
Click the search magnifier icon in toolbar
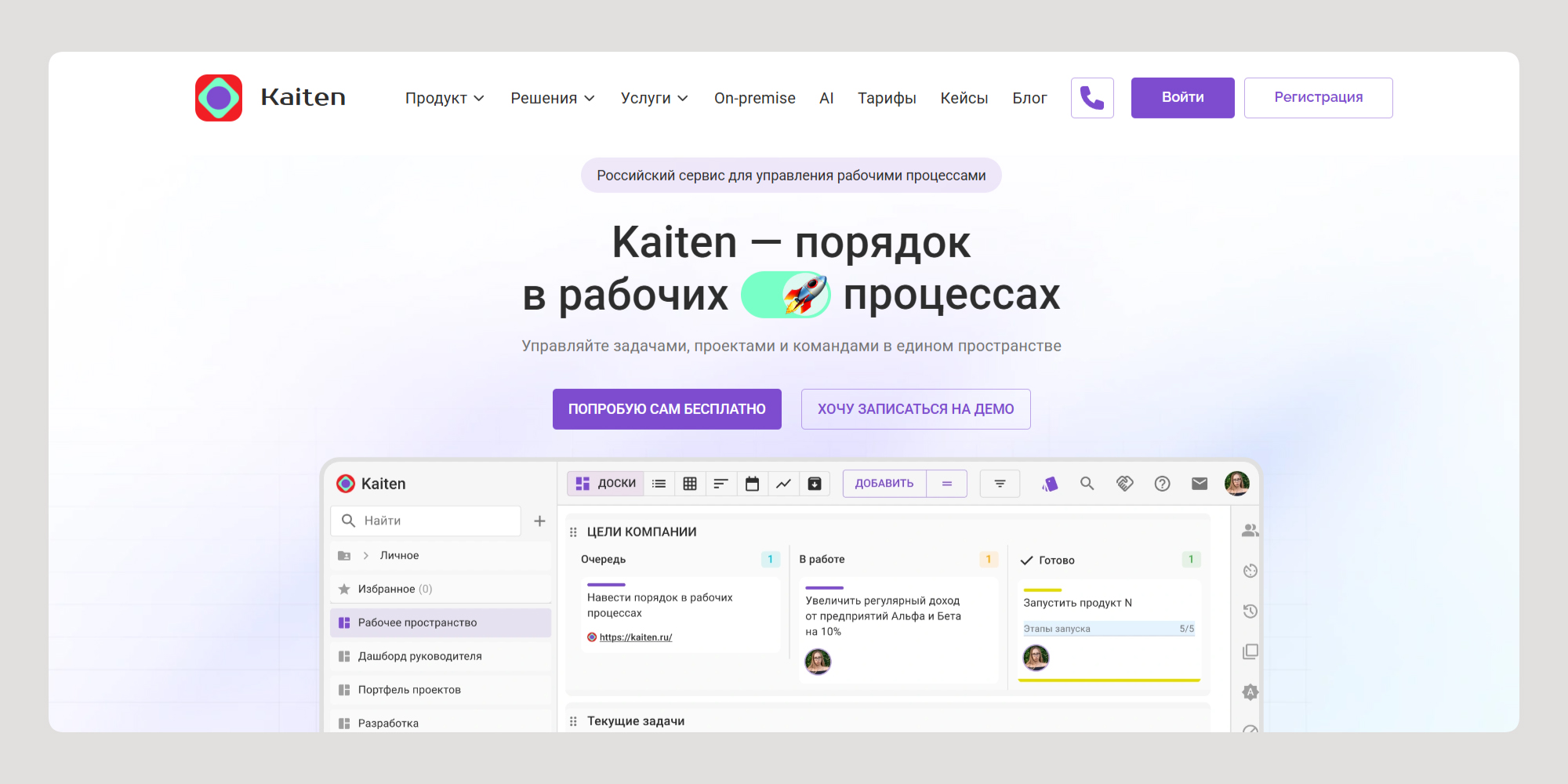pos(1087,484)
